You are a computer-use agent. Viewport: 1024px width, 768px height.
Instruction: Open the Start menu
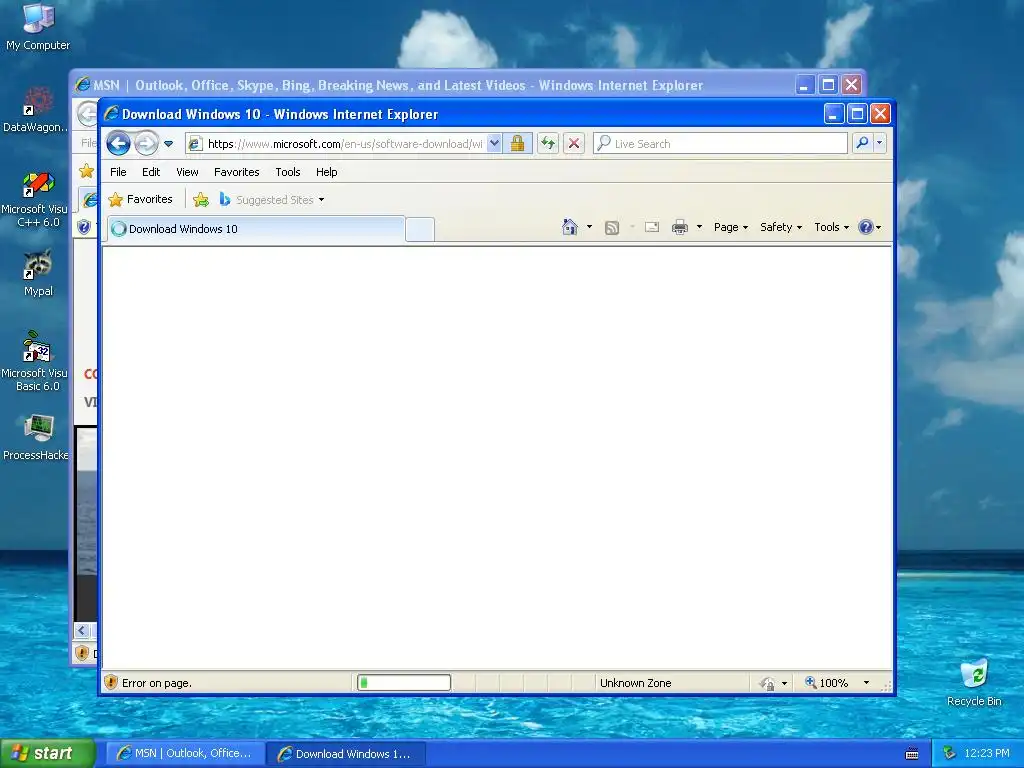(47, 753)
